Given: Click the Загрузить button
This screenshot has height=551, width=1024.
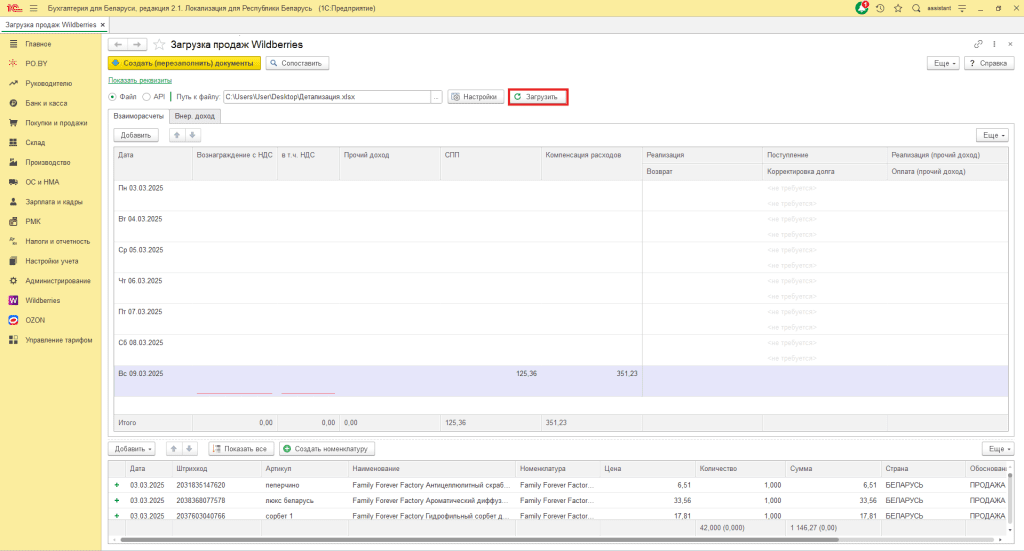Looking at the screenshot, I should tap(538, 97).
